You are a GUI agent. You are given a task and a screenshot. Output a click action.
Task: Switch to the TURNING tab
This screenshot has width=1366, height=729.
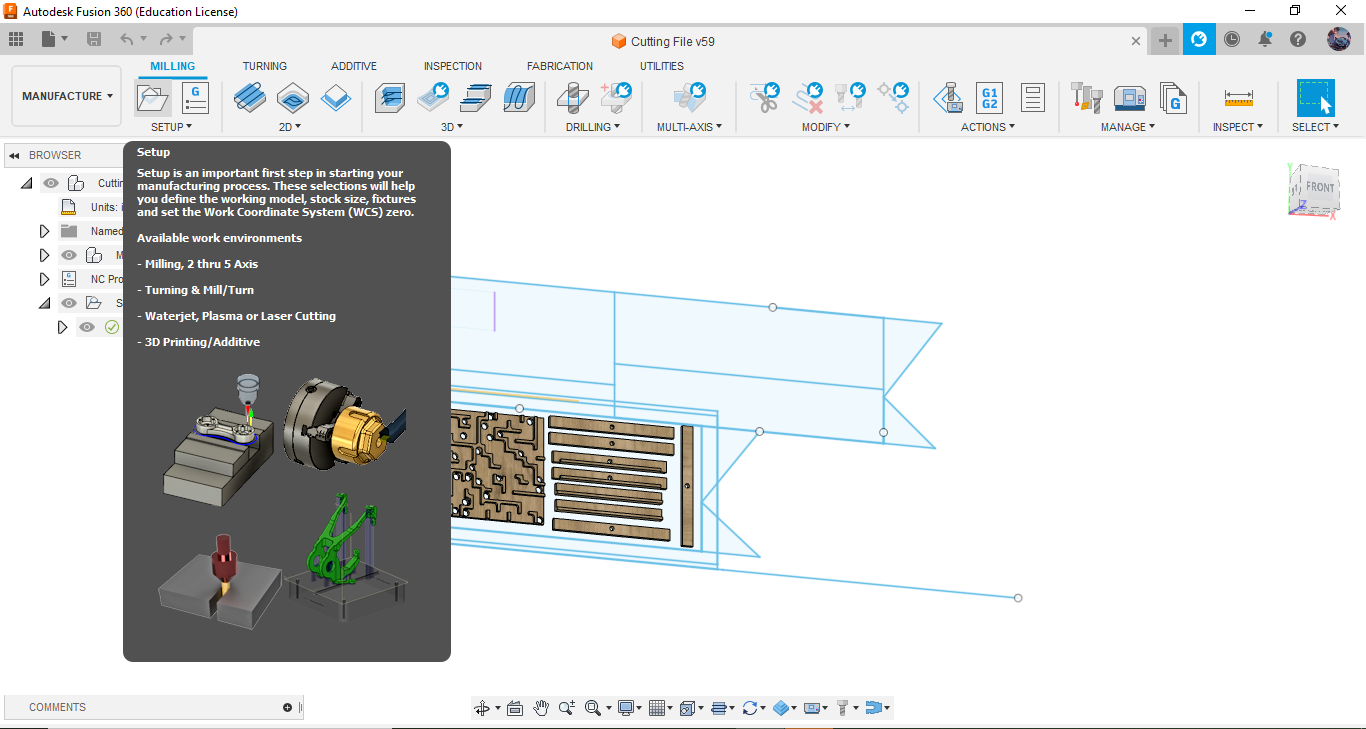(264, 66)
